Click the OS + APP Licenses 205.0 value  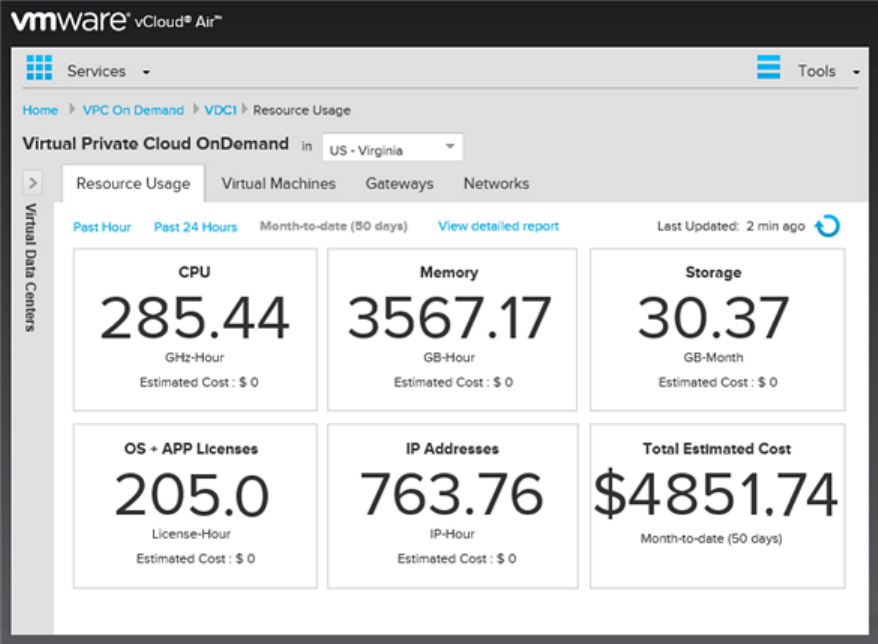(x=192, y=495)
